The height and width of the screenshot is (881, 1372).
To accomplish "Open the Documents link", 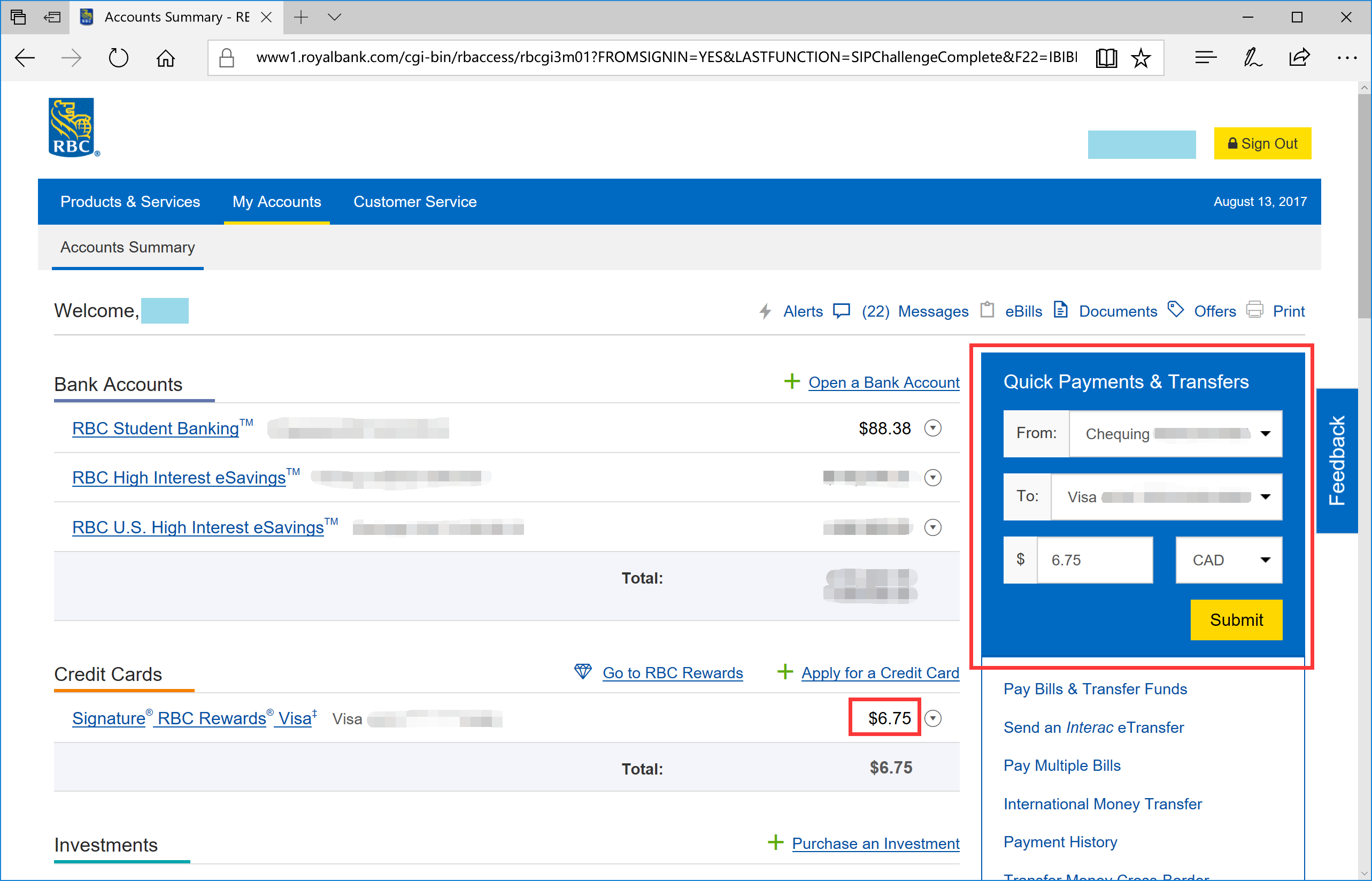I will (1117, 311).
